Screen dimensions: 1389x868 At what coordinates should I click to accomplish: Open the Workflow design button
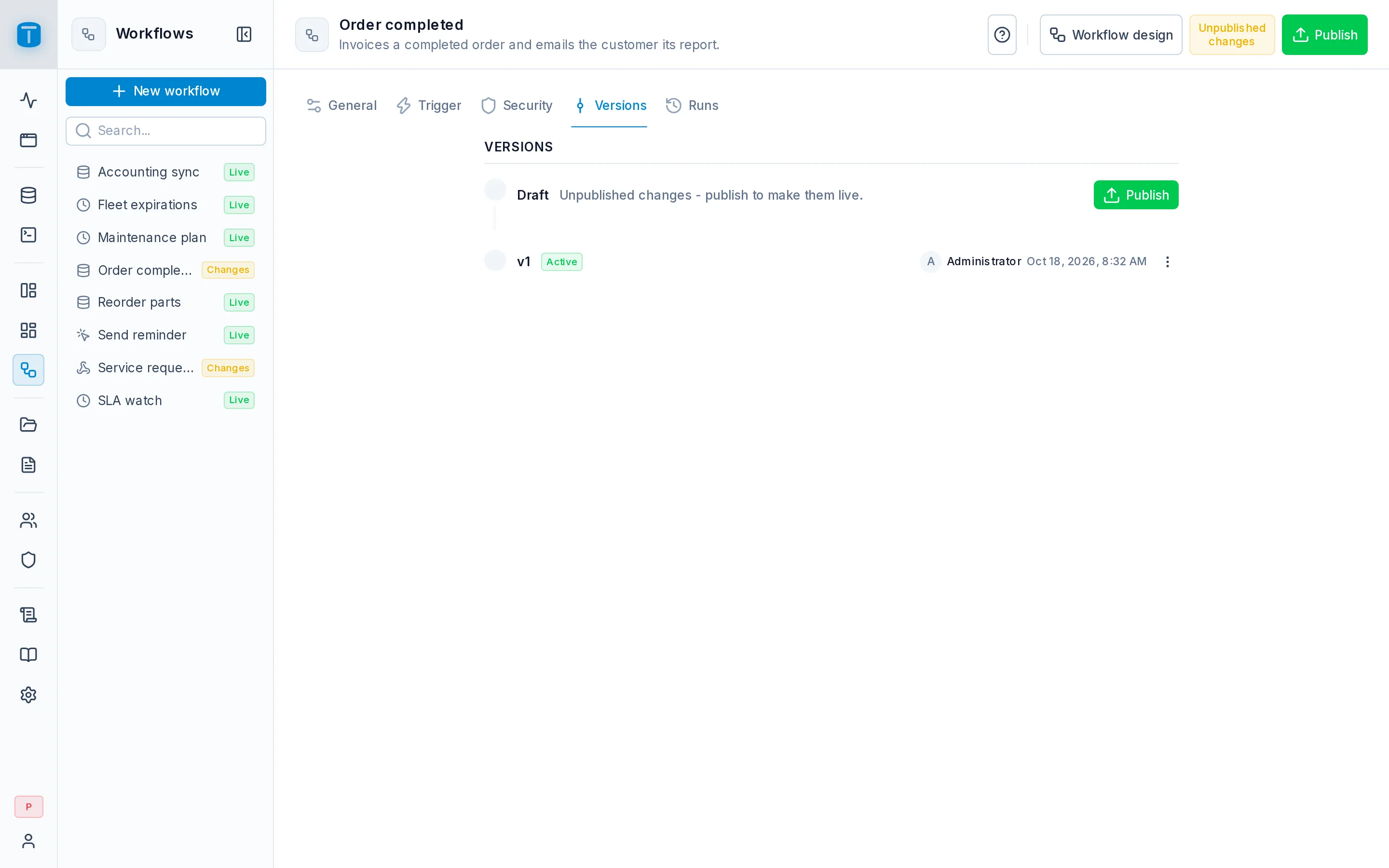tap(1111, 35)
